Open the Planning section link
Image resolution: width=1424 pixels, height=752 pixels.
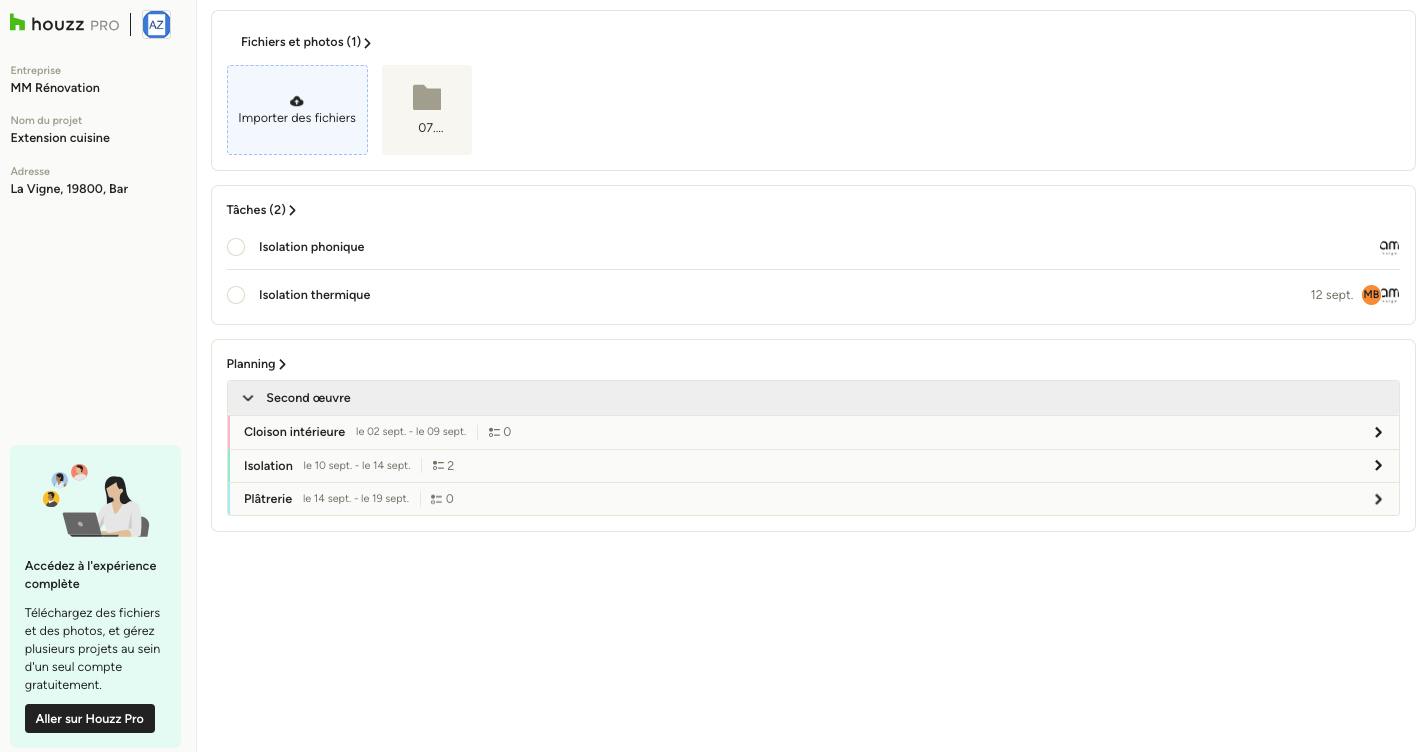256,364
